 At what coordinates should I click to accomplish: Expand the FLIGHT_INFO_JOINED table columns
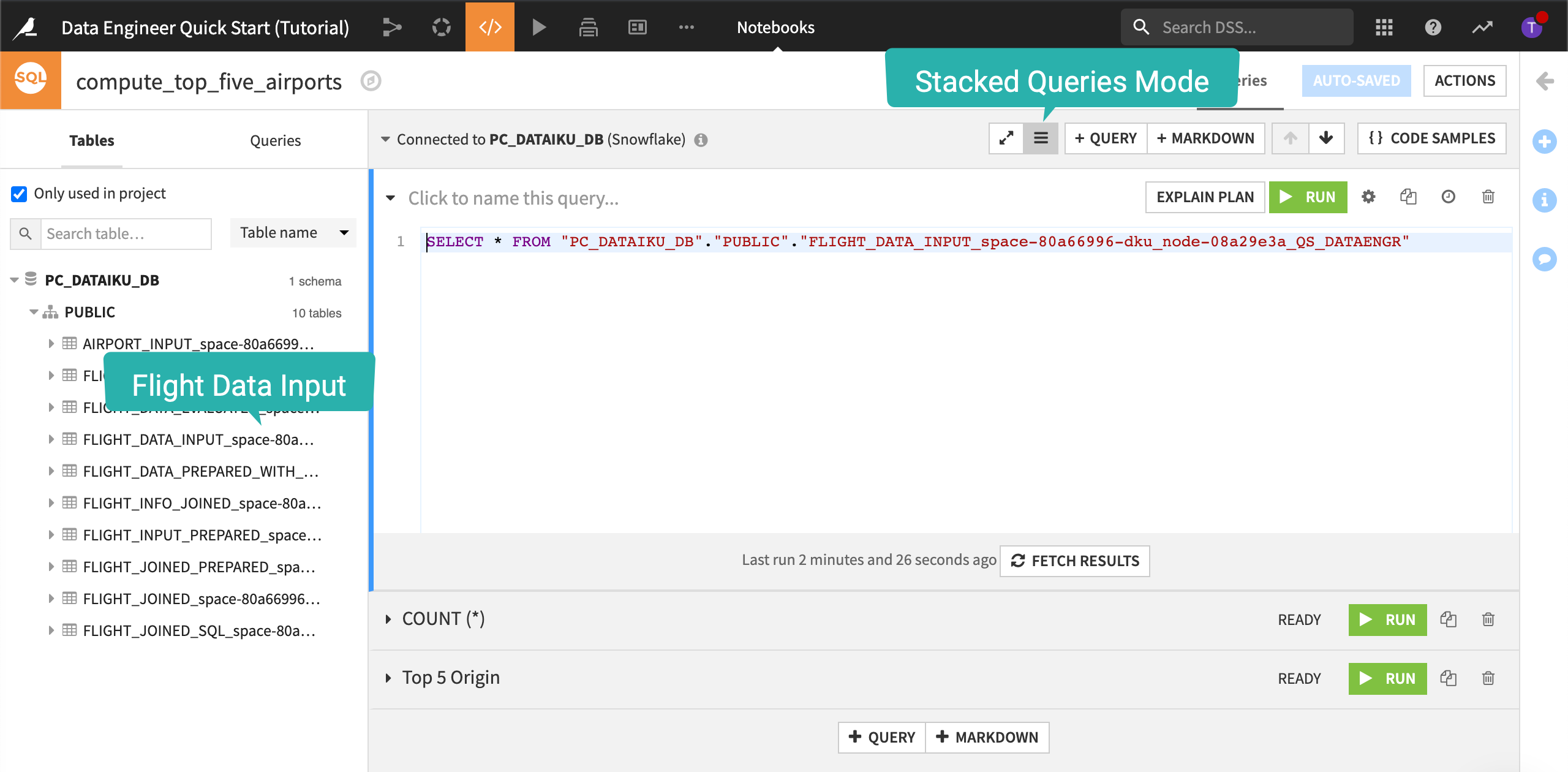click(x=51, y=503)
